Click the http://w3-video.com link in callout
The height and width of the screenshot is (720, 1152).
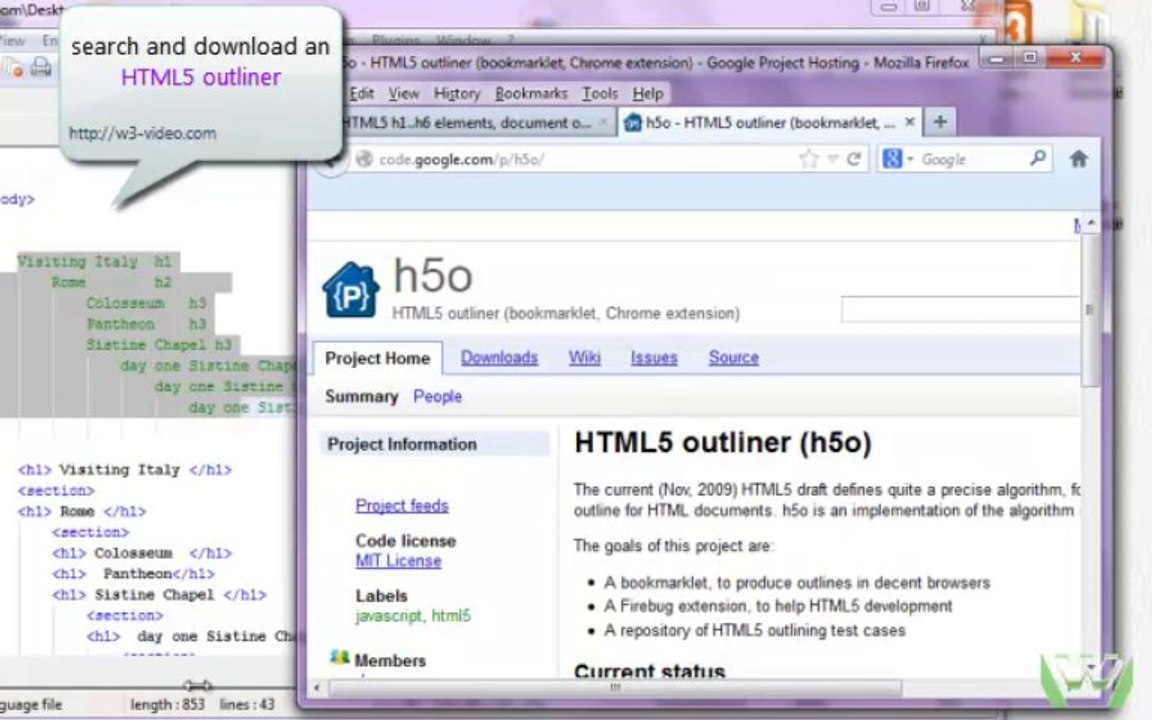click(143, 134)
